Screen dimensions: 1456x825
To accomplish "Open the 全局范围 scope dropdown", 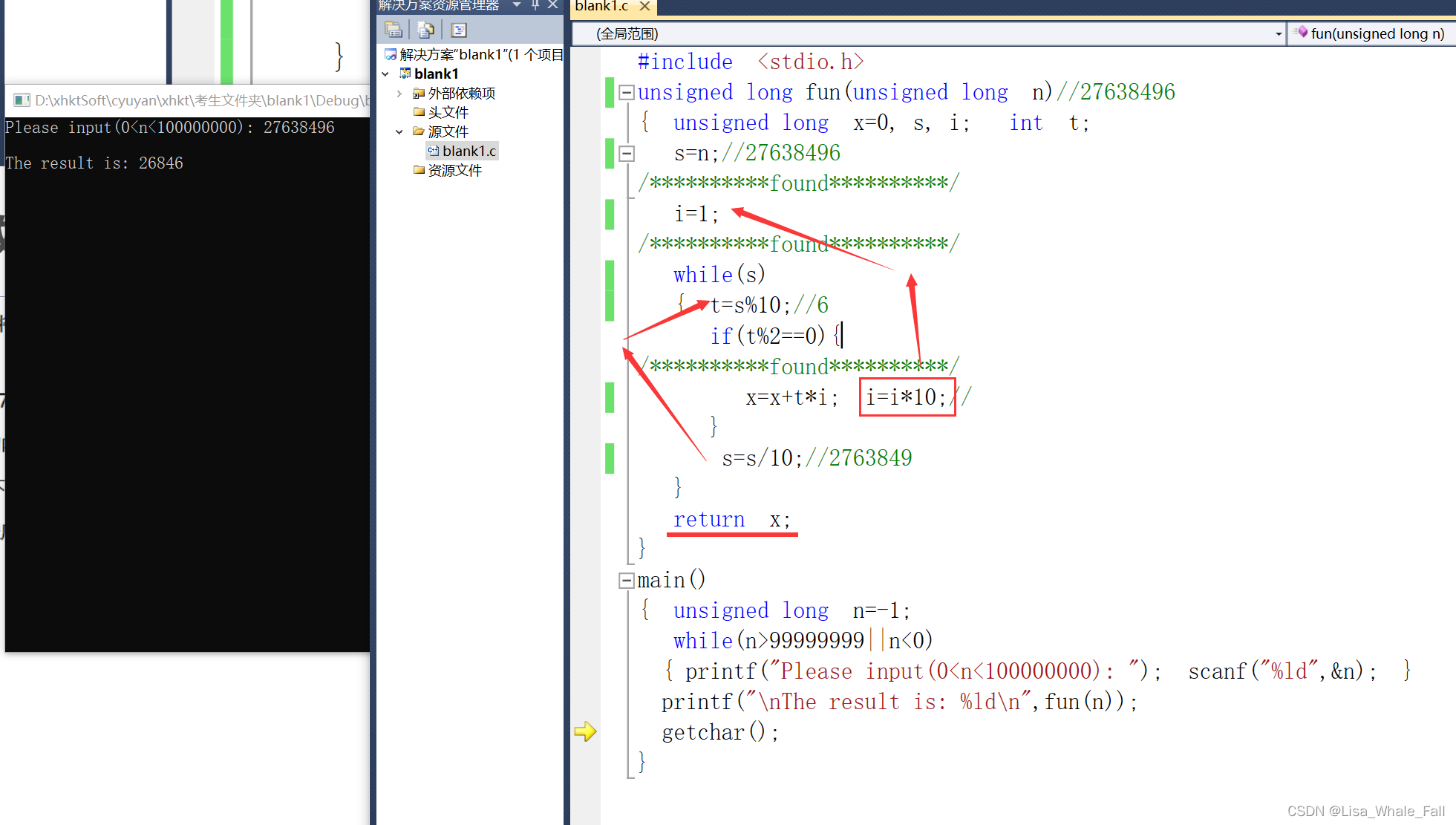I will pos(1278,33).
